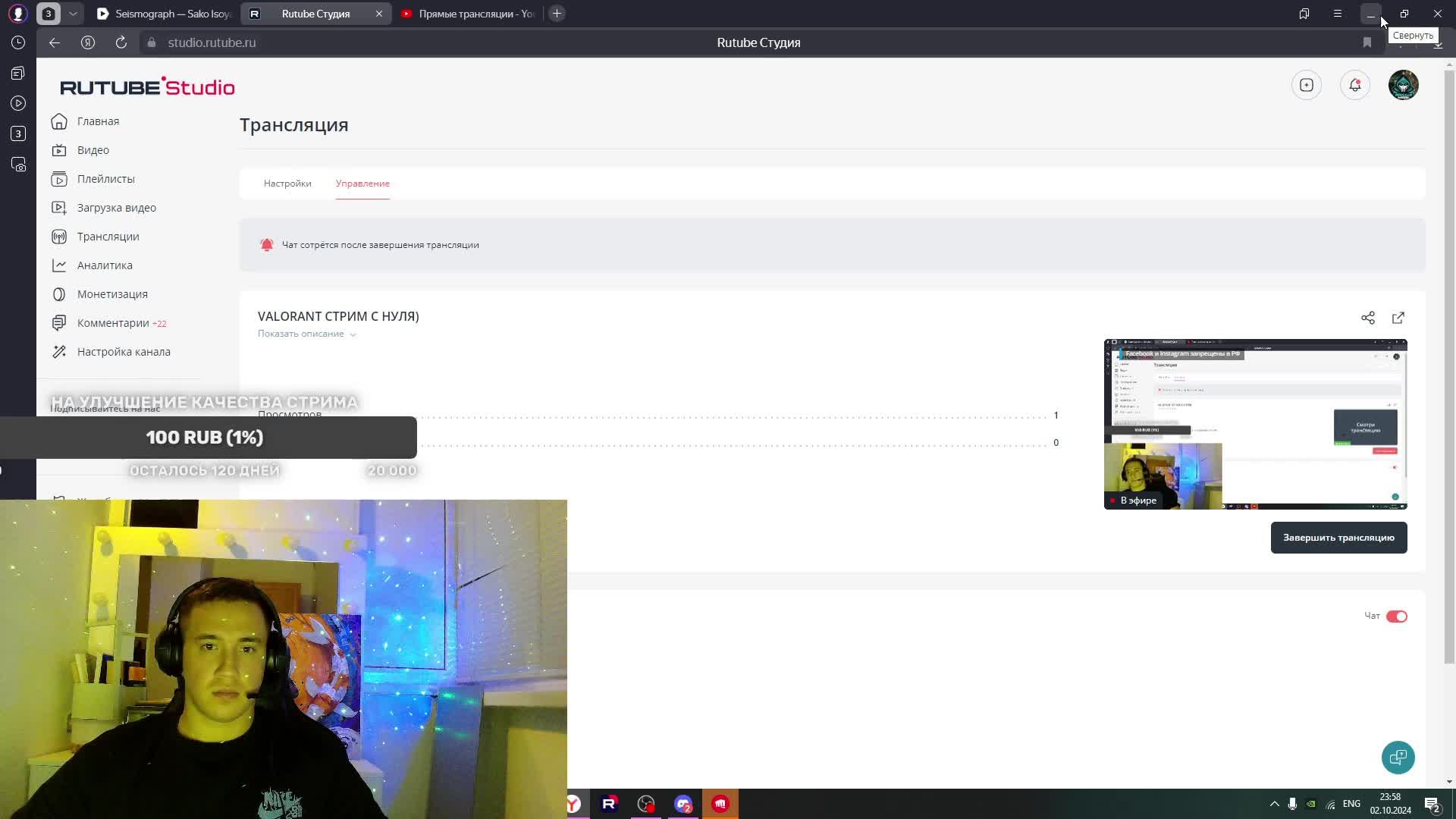
Task: Click the studio.rutube.ru address bar
Action: (212, 42)
